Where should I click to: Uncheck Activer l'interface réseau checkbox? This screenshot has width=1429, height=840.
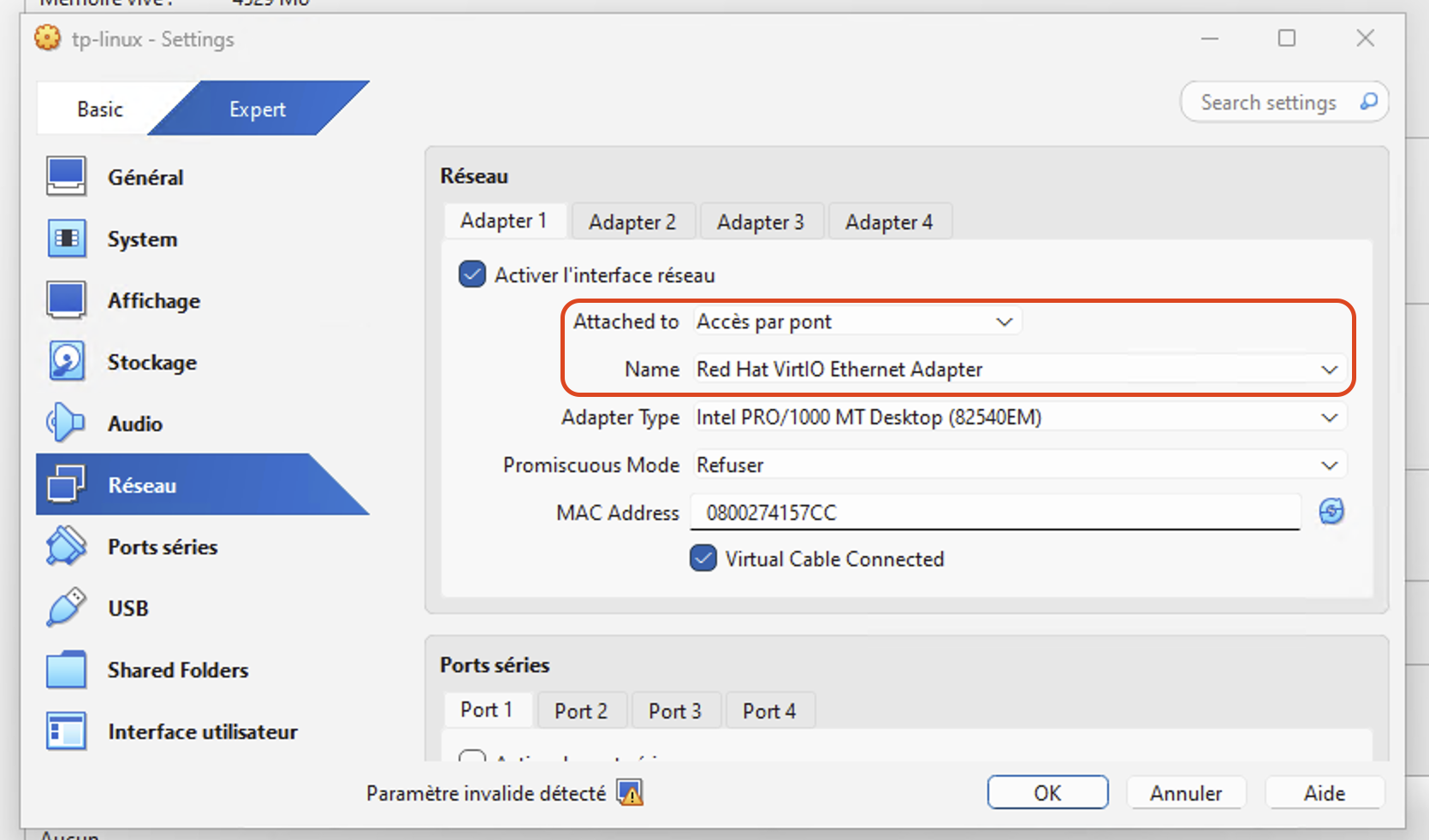(x=472, y=275)
